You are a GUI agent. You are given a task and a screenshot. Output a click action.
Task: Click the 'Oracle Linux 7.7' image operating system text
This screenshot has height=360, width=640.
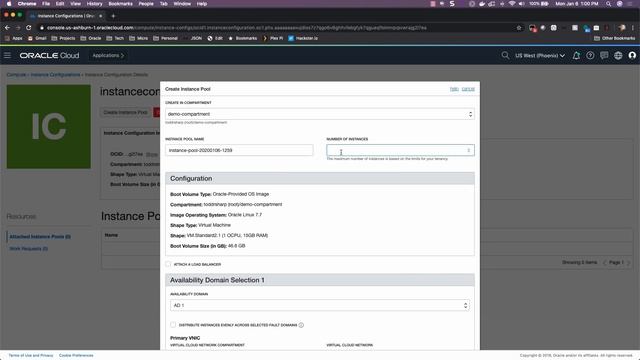click(x=245, y=215)
